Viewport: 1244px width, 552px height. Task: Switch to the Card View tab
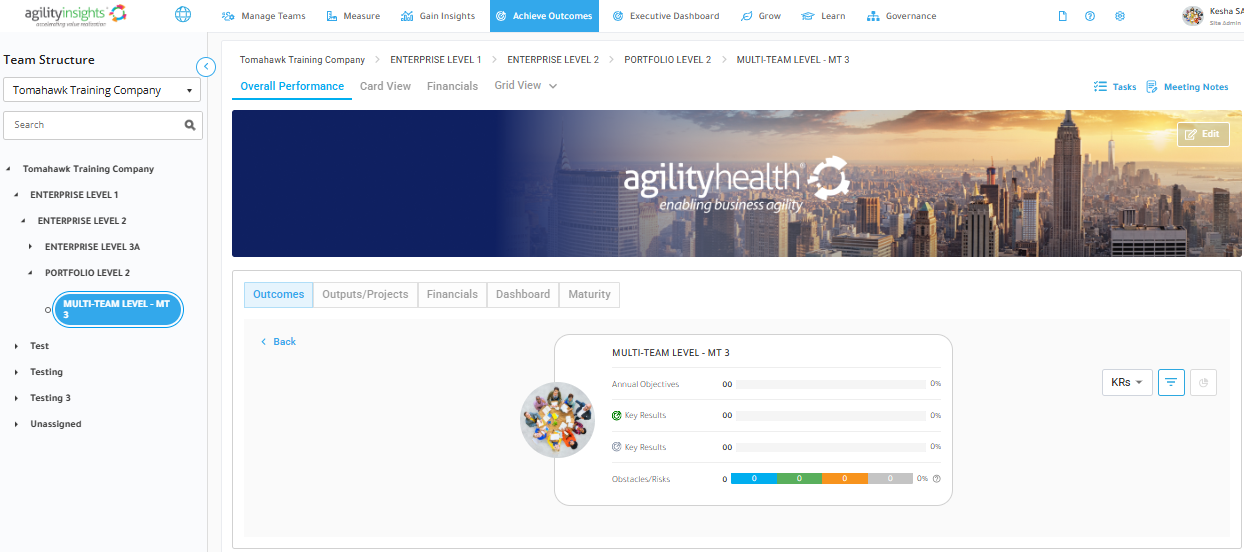click(x=385, y=87)
